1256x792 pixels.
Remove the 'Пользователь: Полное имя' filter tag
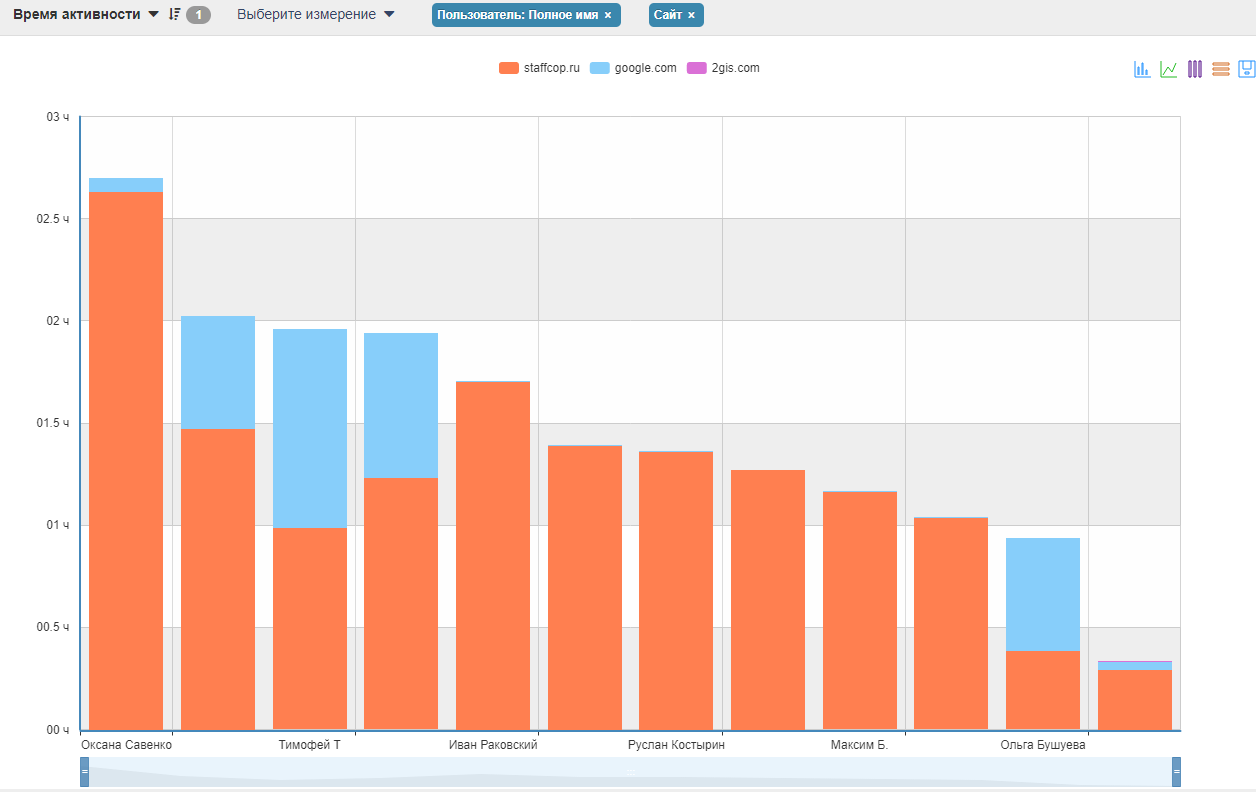[608, 15]
